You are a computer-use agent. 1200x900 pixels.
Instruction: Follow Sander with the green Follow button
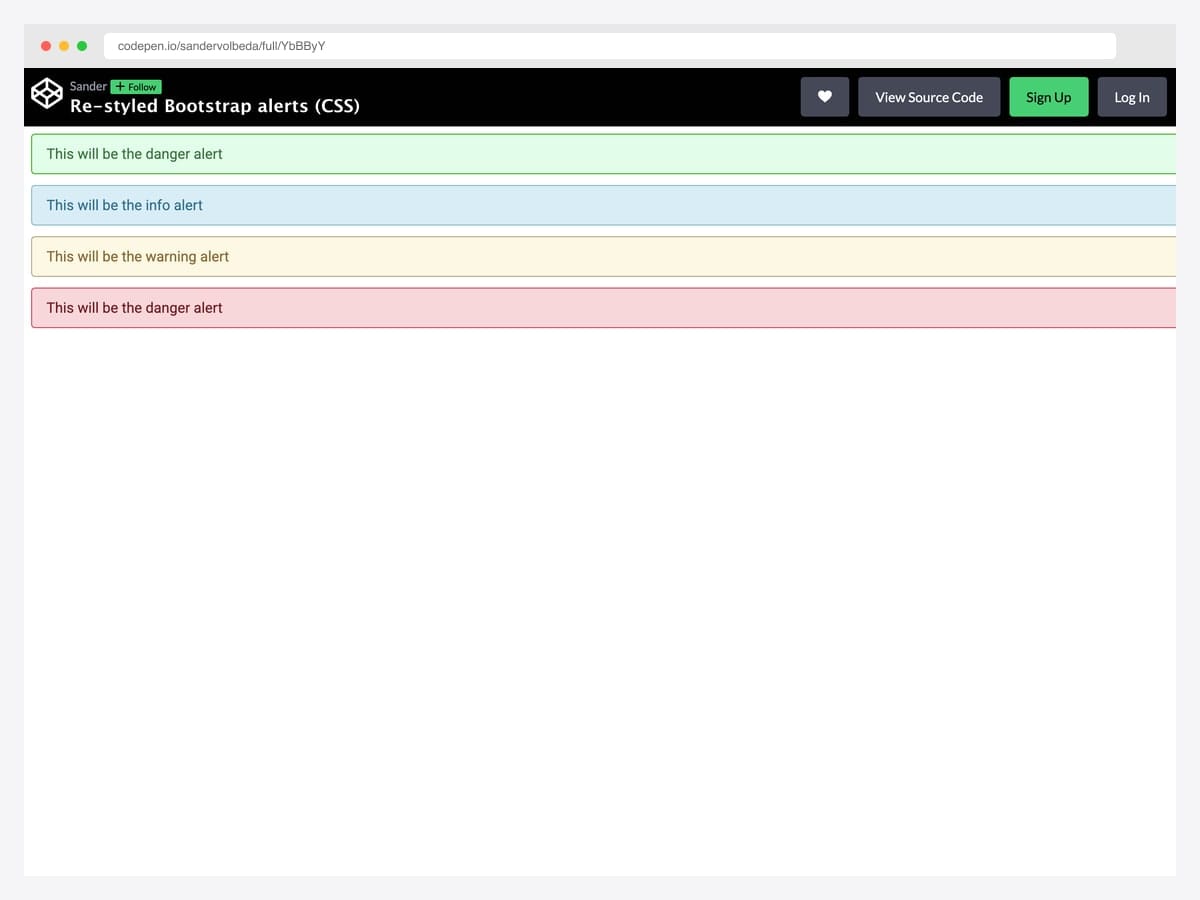click(136, 87)
